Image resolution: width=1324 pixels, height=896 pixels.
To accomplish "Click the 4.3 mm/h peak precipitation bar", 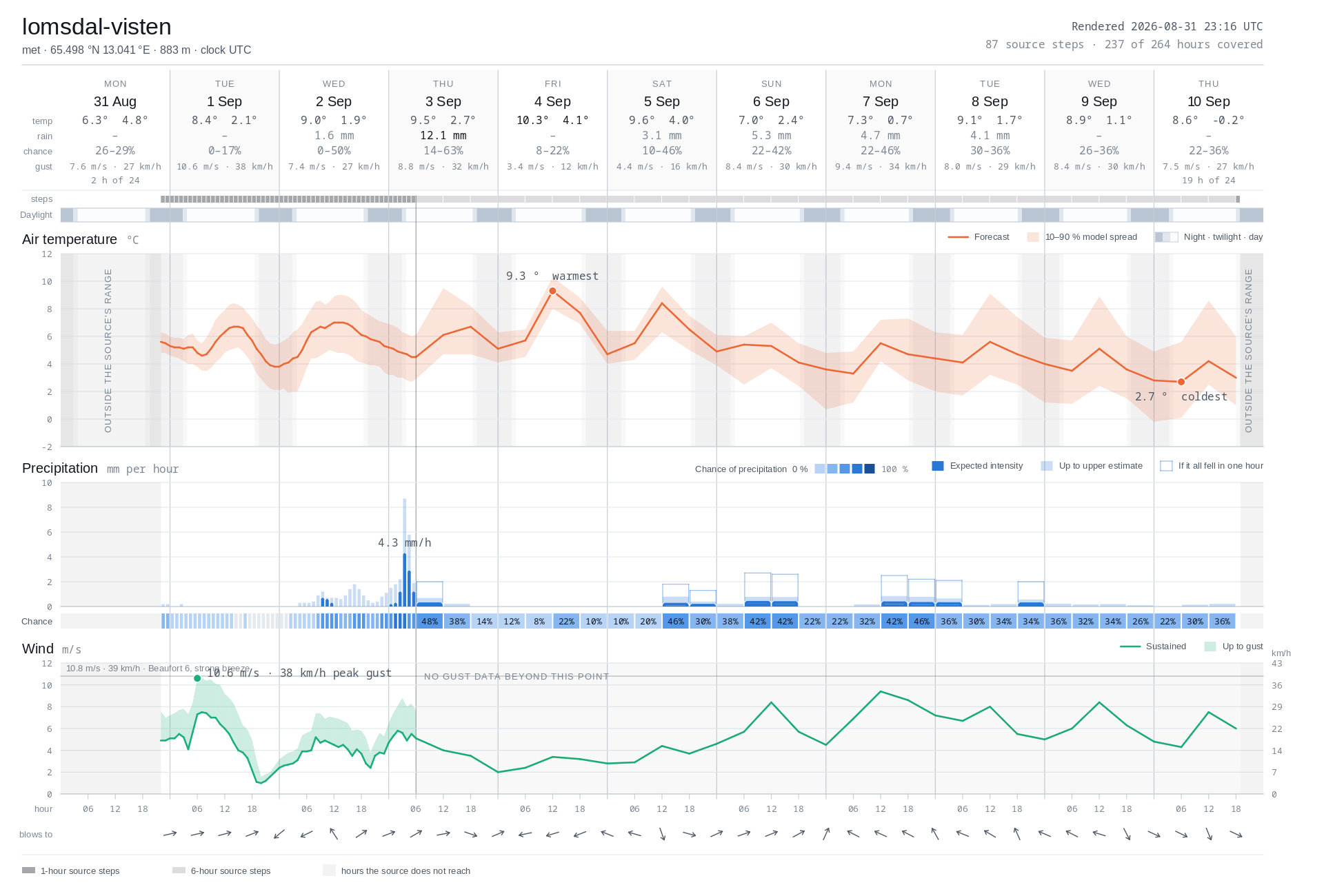I will (405, 580).
